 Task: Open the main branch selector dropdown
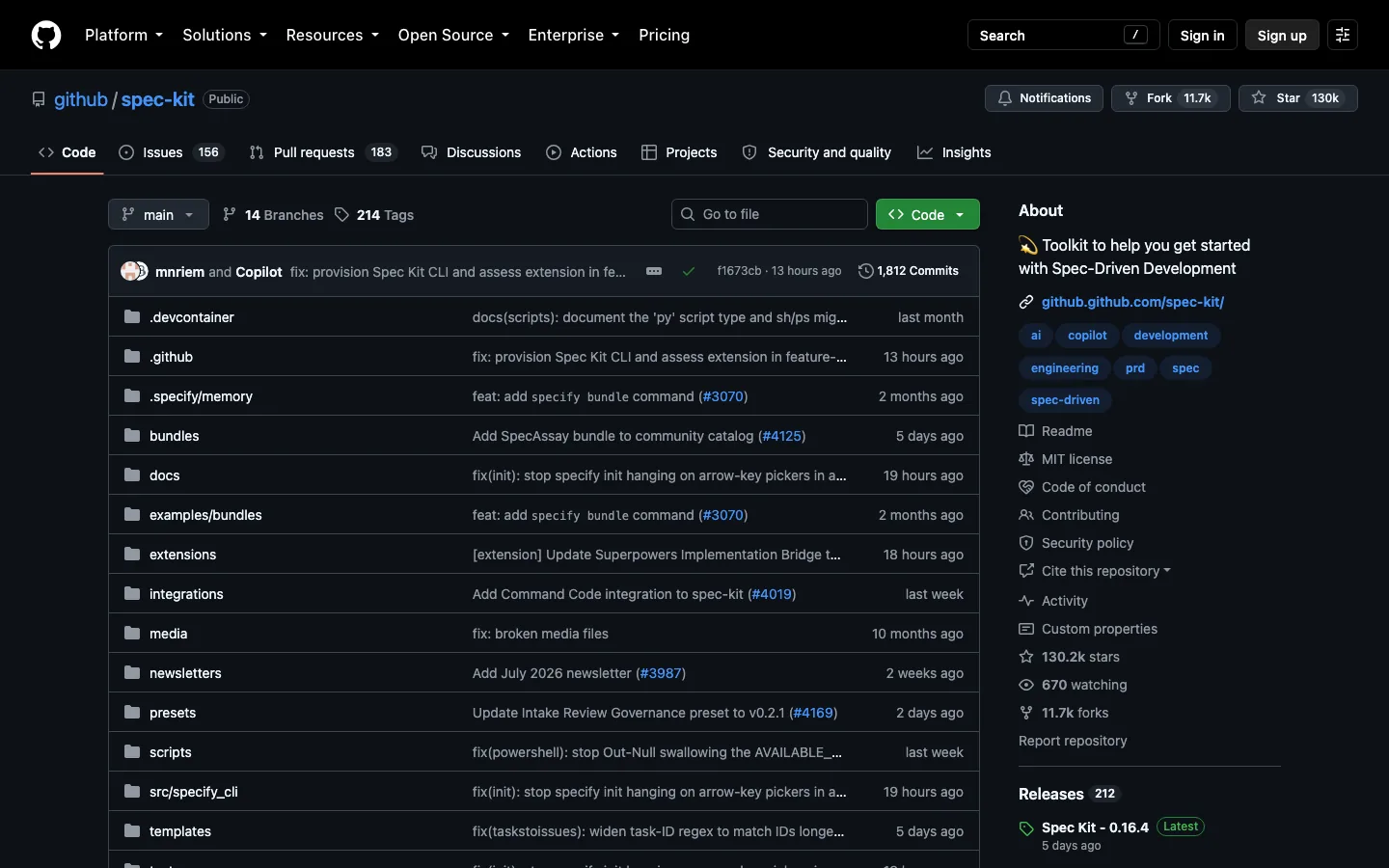(x=158, y=214)
